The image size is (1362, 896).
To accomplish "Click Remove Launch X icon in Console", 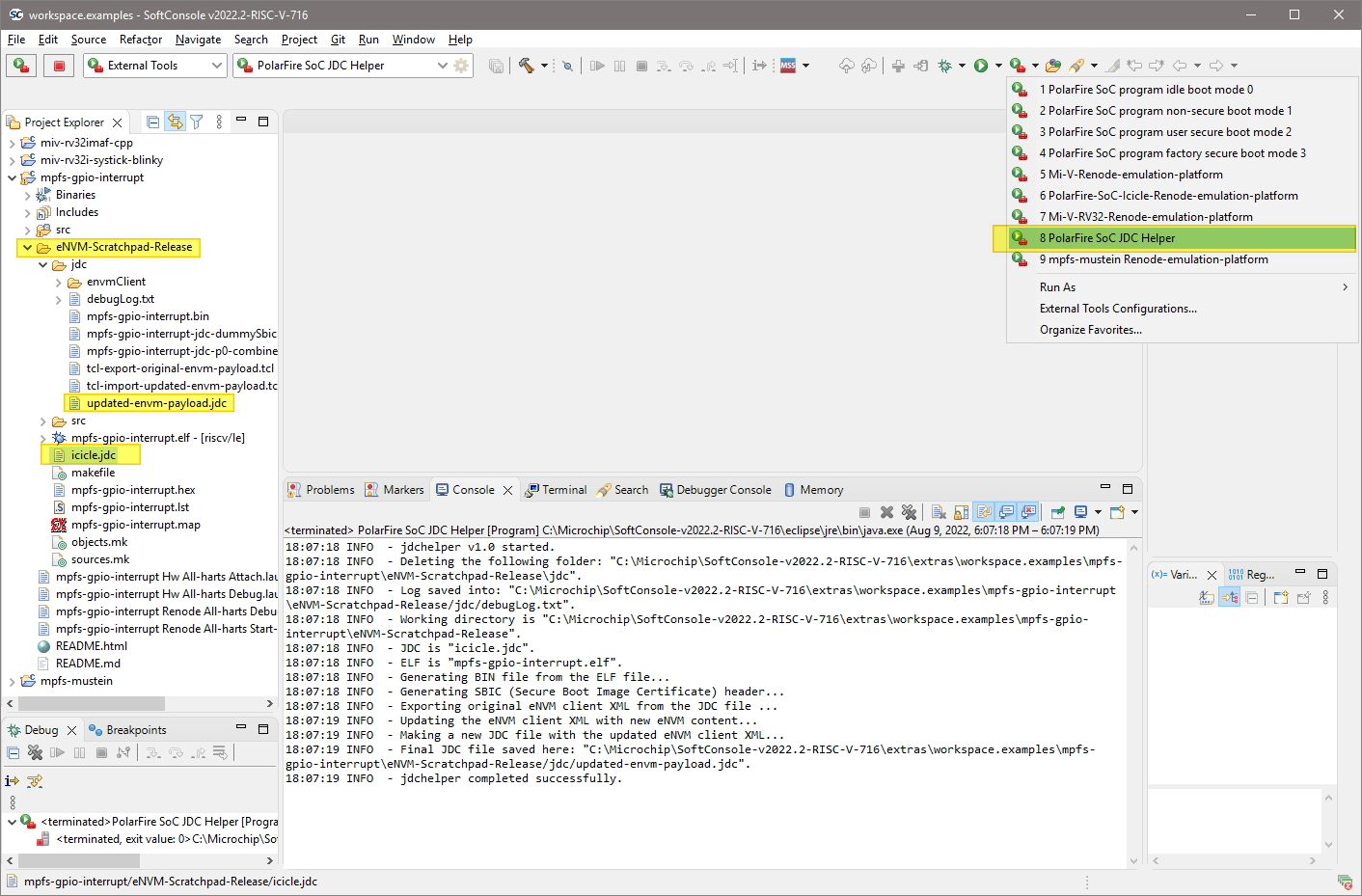I will tap(886, 512).
